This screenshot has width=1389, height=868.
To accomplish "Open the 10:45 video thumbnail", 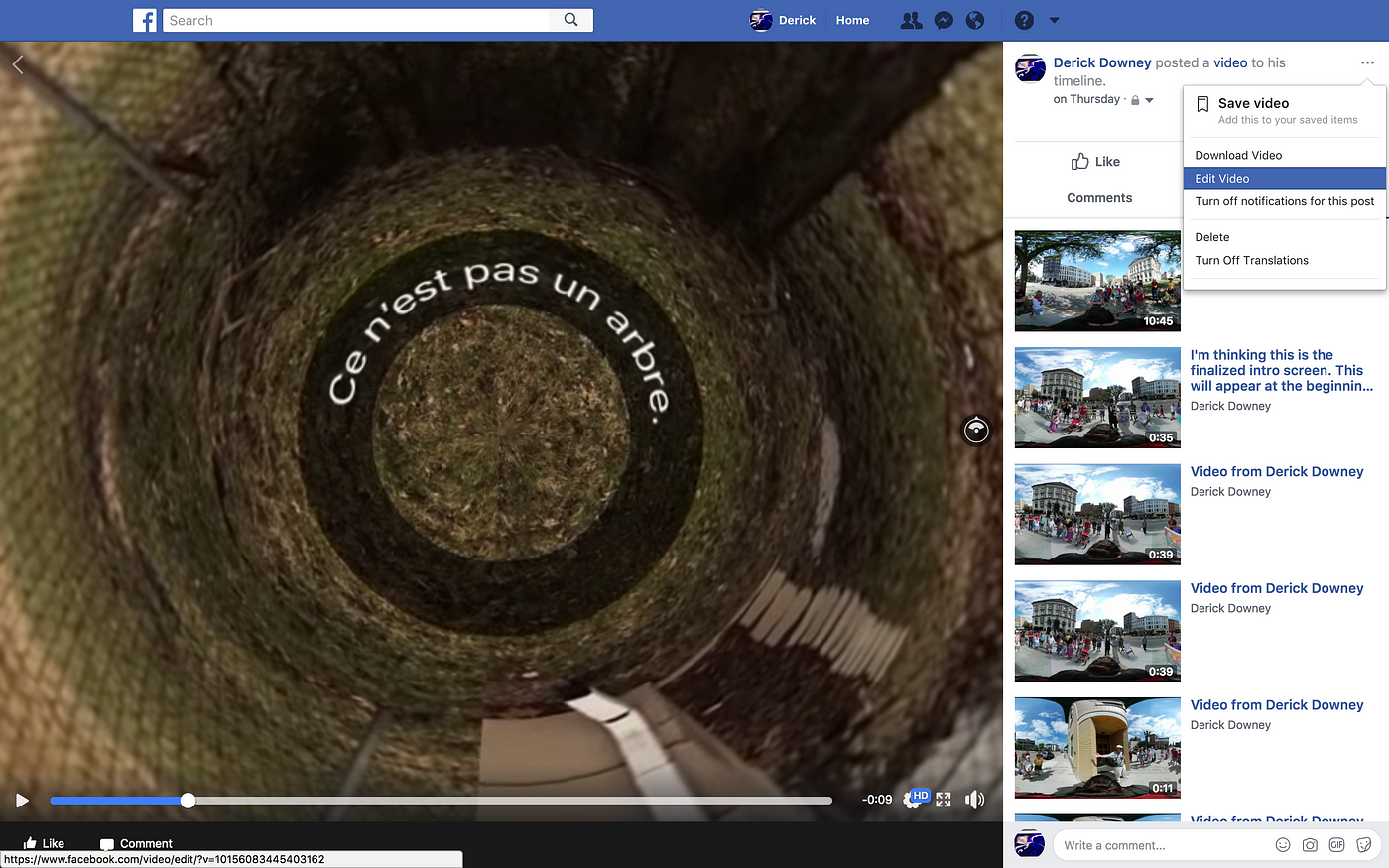I will click(1097, 281).
